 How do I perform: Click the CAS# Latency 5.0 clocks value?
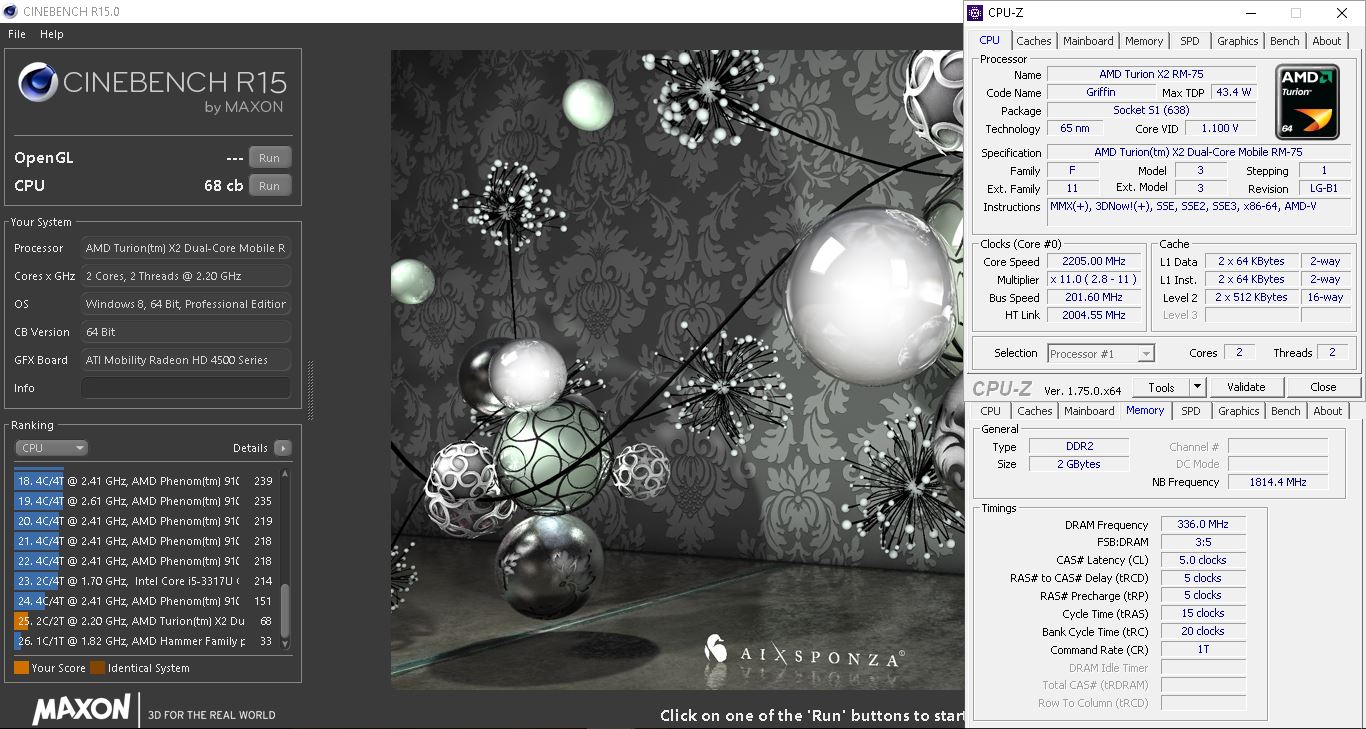point(1204,561)
